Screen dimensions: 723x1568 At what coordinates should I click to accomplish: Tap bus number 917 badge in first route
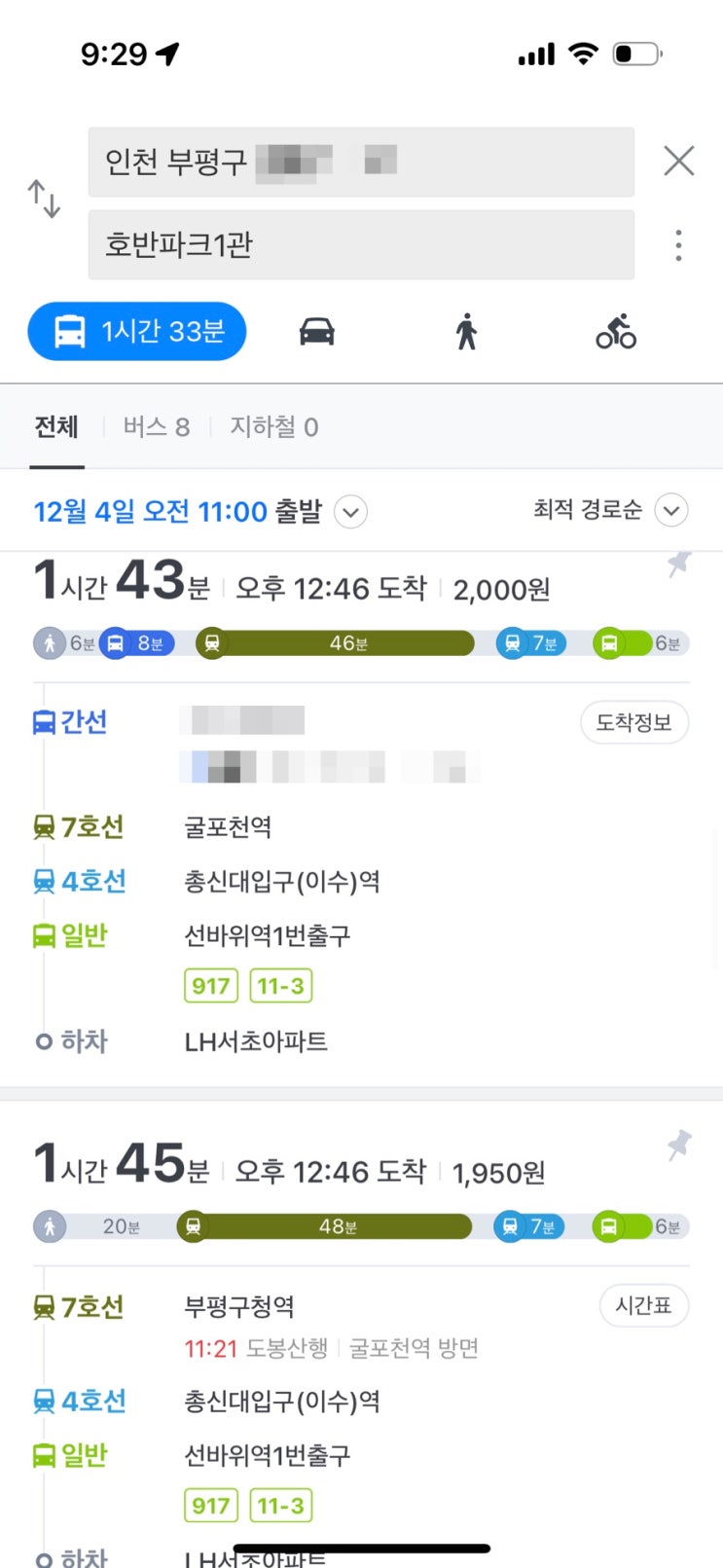point(210,986)
